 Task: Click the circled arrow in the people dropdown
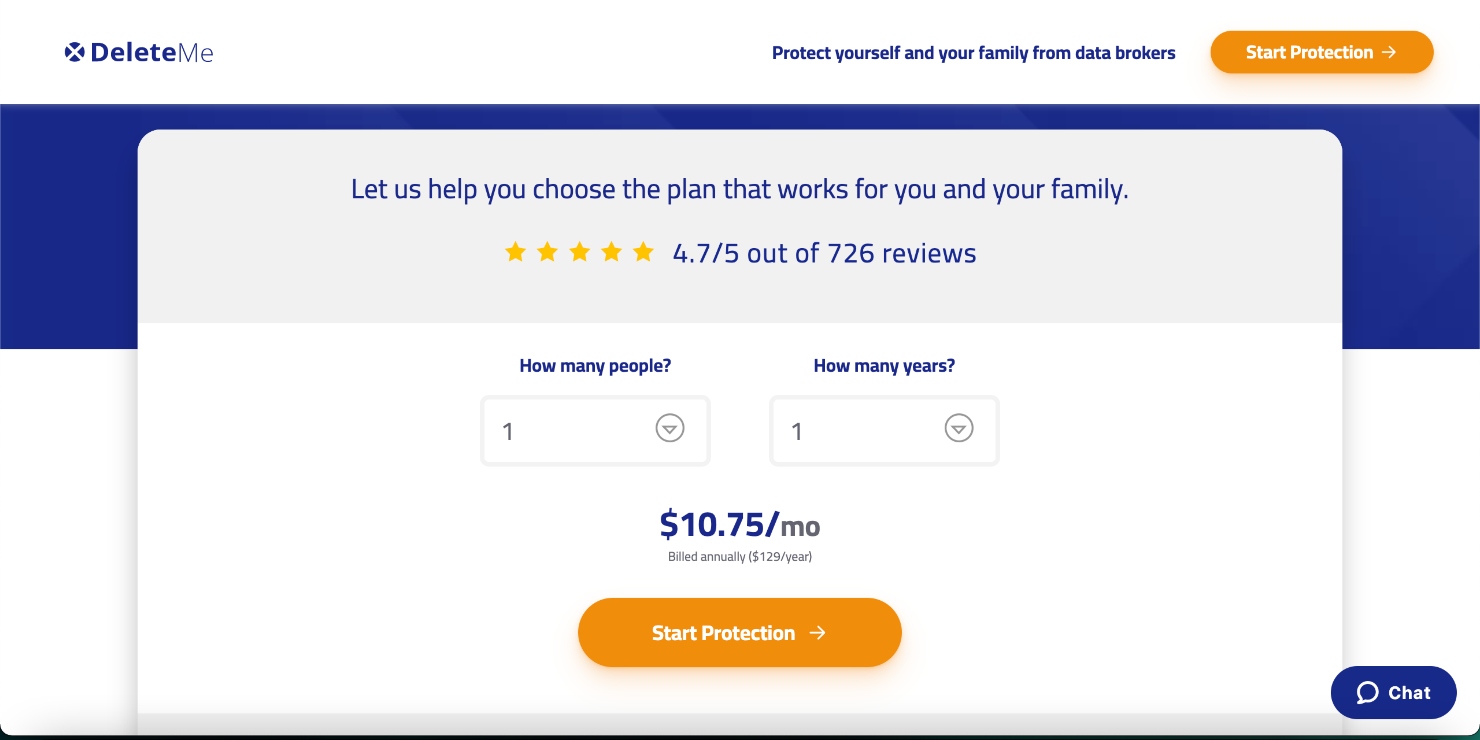coord(669,428)
